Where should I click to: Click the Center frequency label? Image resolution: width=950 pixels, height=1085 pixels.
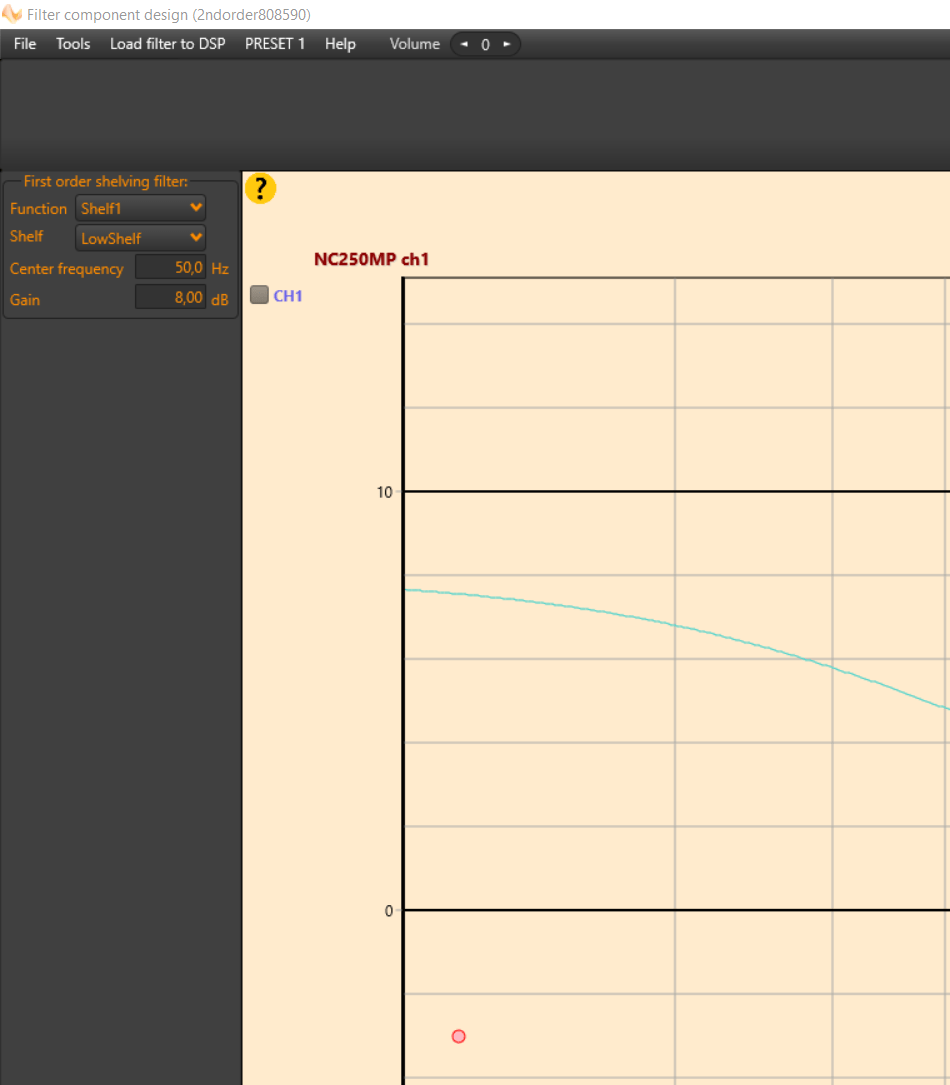pos(66,268)
